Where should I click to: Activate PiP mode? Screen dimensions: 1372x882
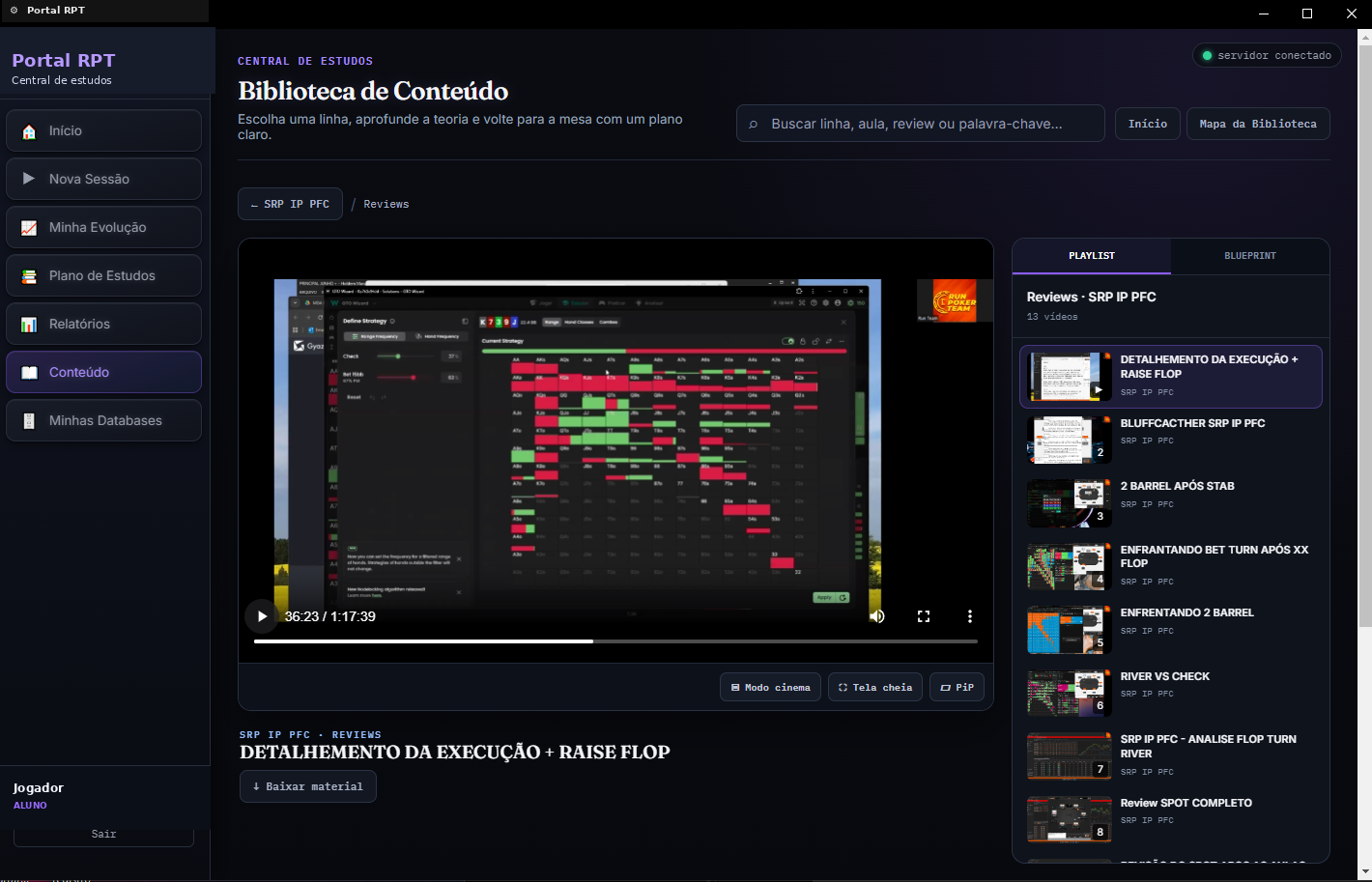pyautogui.click(x=957, y=687)
